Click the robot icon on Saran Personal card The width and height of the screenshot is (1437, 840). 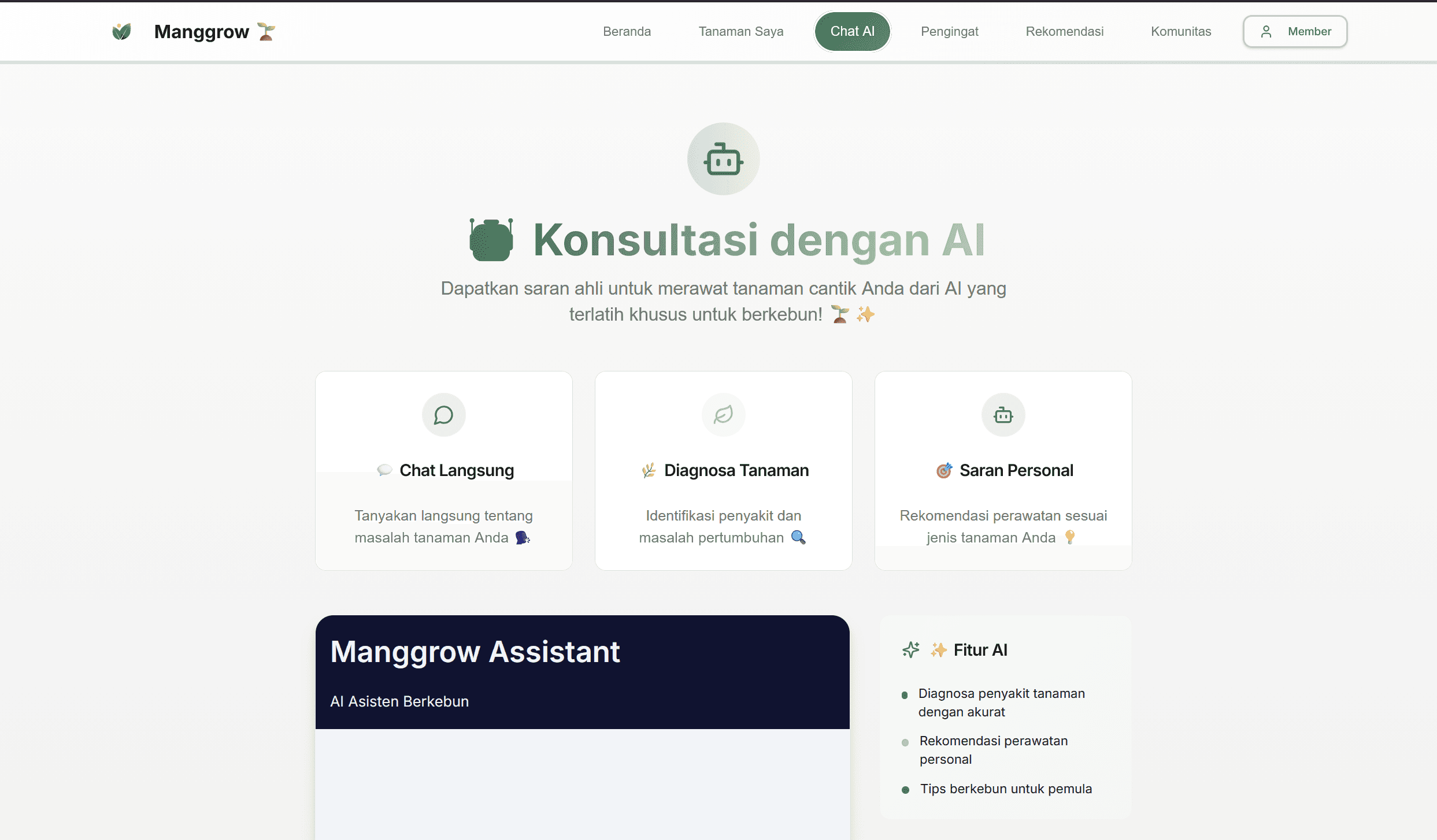click(1003, 415)
